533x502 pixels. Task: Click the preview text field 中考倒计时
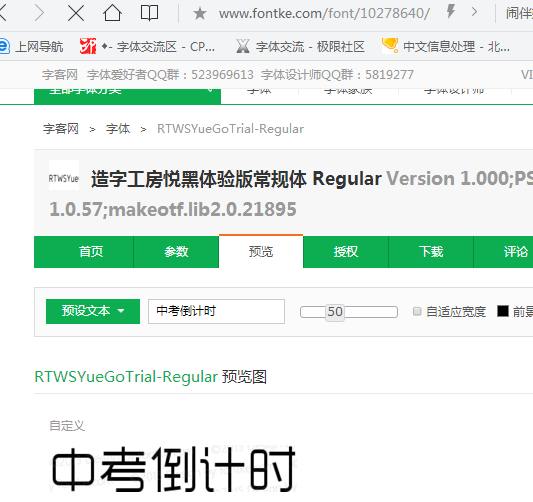point(216,311)
